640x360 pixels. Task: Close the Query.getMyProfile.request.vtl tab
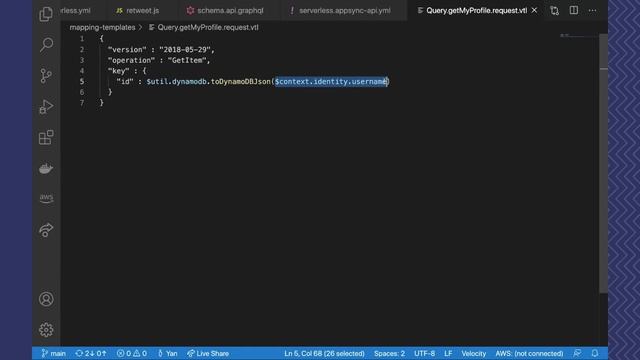point(534,10)
